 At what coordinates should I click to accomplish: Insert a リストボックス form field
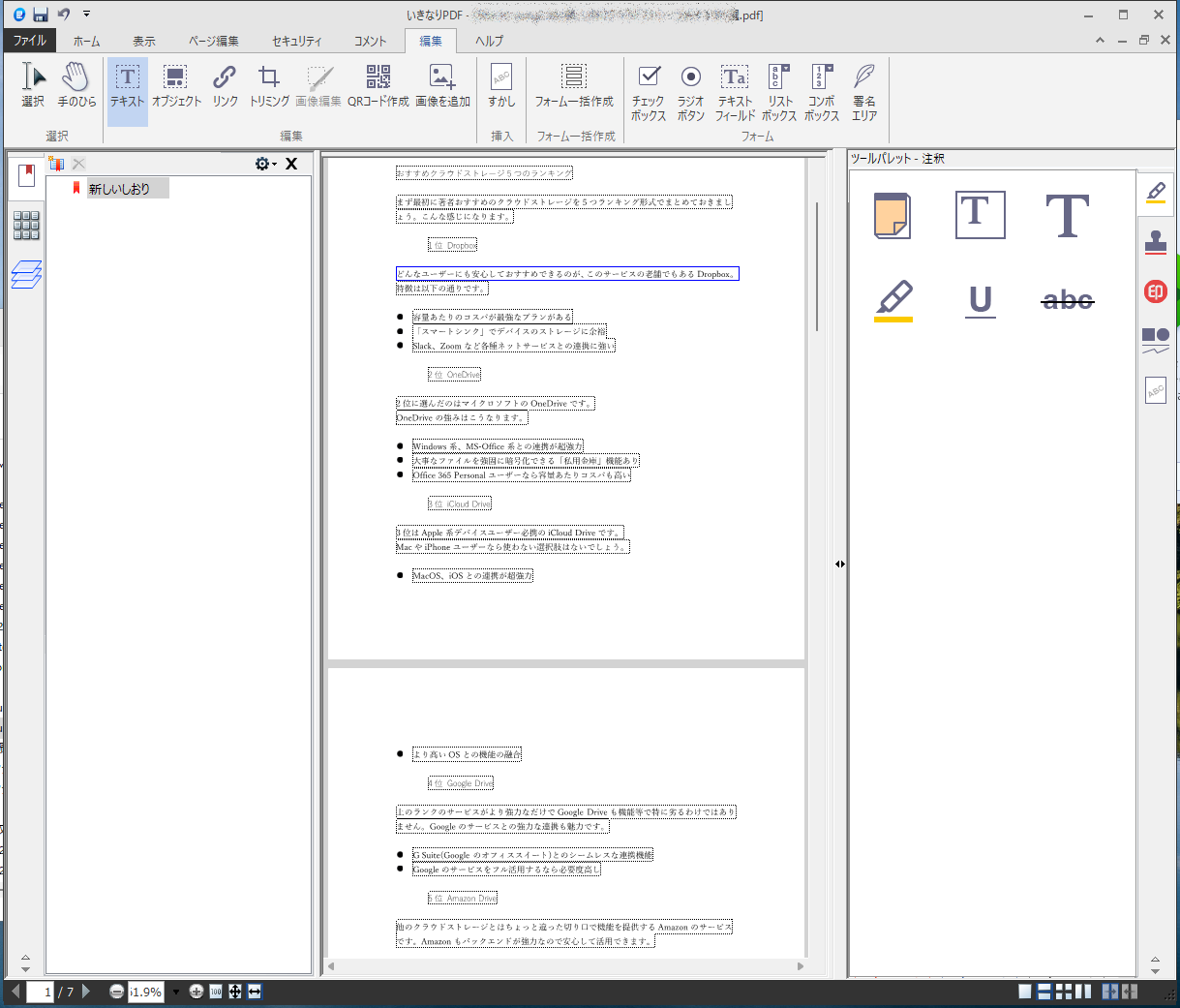pos(779,92)
